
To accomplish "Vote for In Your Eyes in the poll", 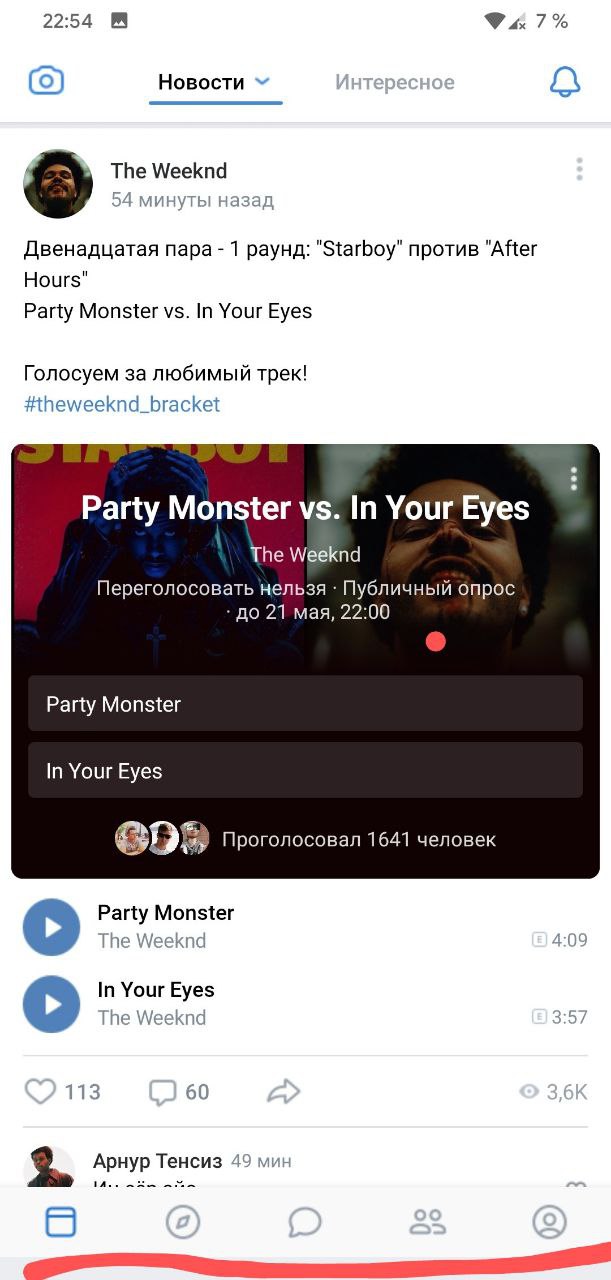I will 305,770.
